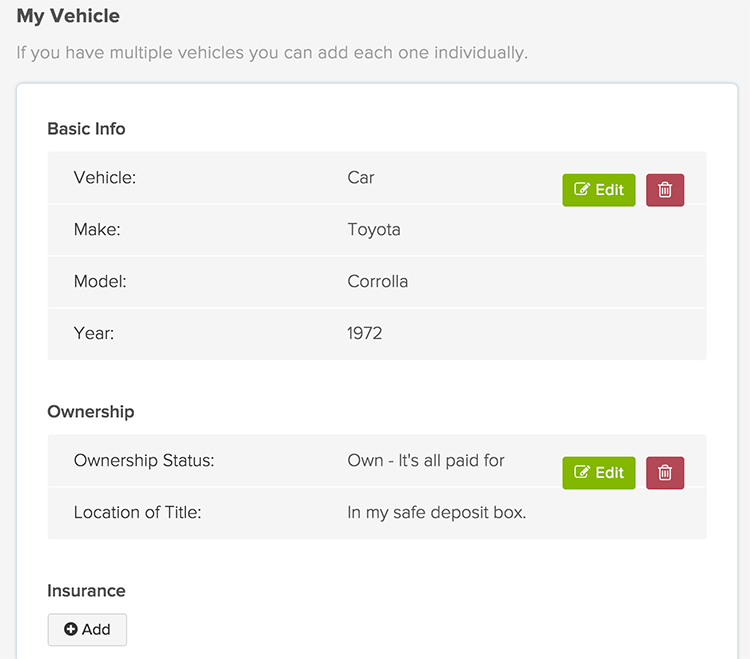
Task: Click the Model field label
Action: (x=100, y=282)
